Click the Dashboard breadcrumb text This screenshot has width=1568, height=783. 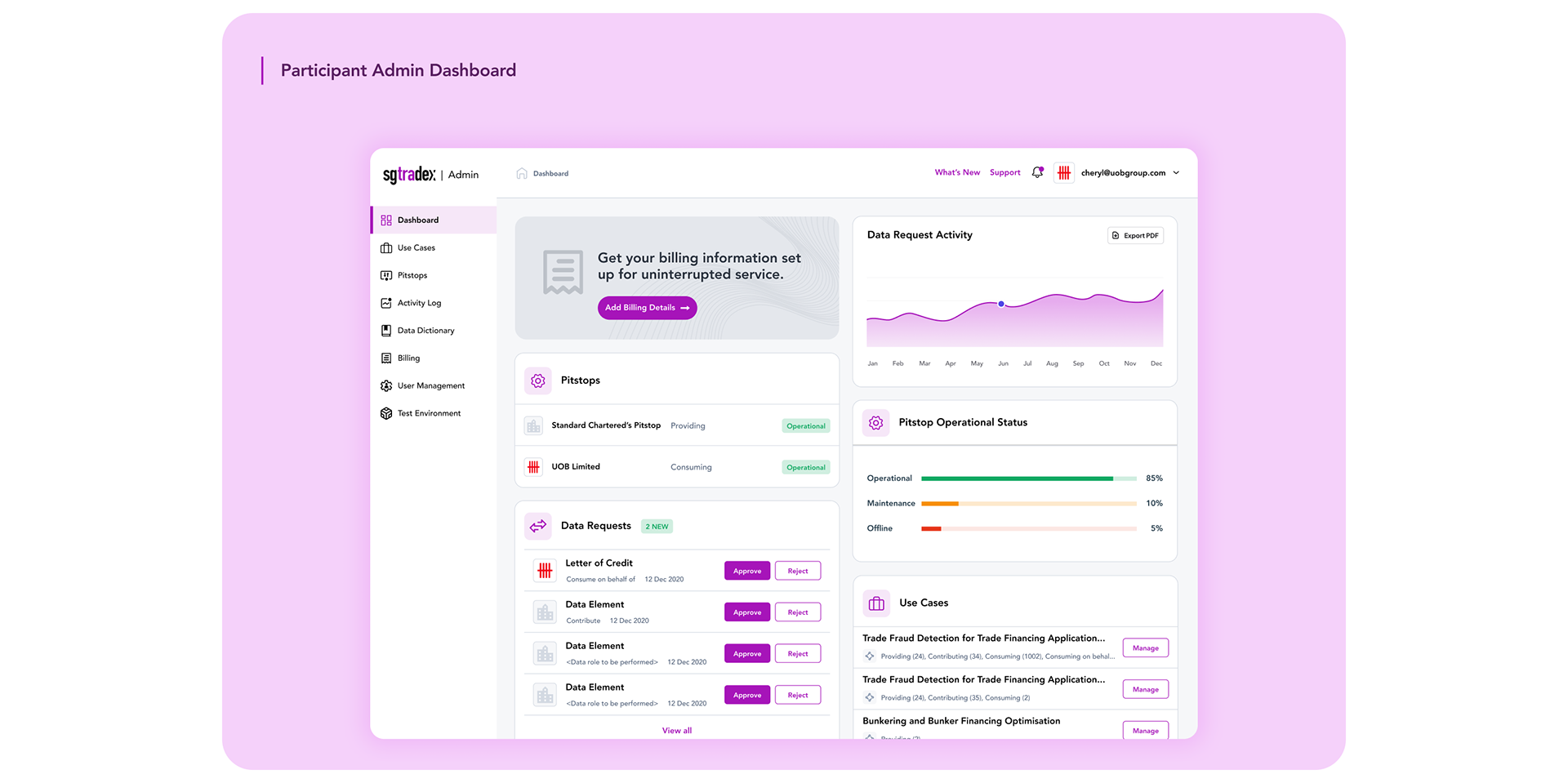pos(550,173)
